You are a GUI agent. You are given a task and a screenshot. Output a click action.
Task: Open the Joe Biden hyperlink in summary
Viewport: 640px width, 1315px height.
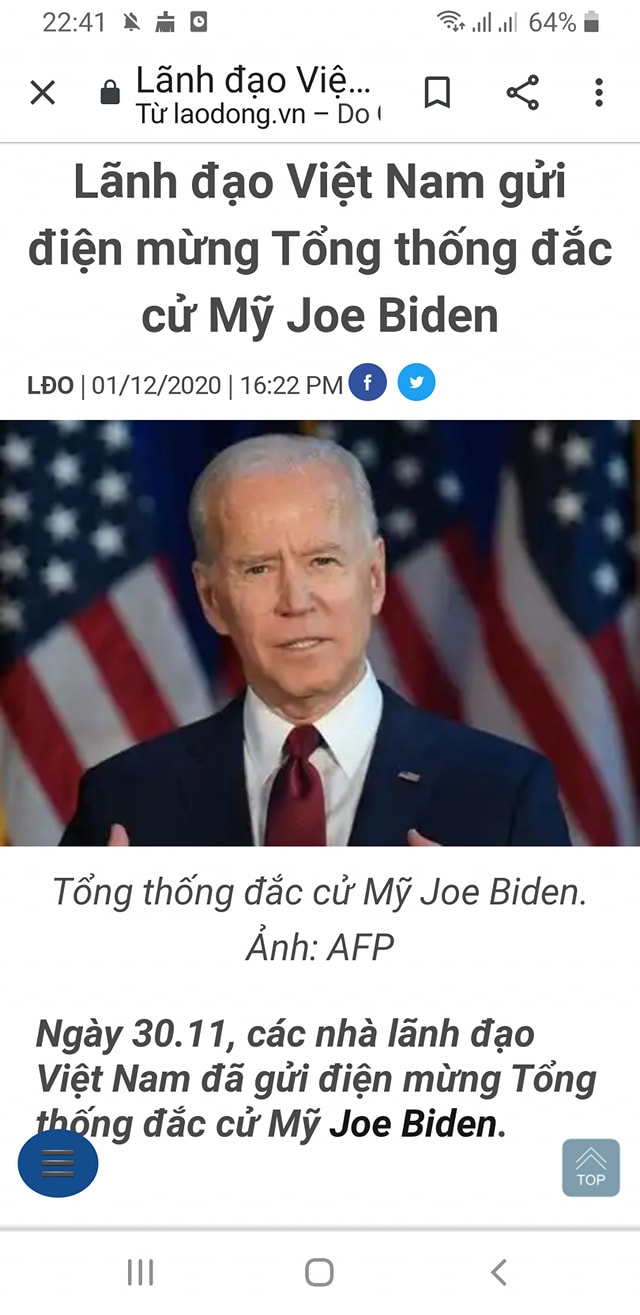pos(412,1125)
